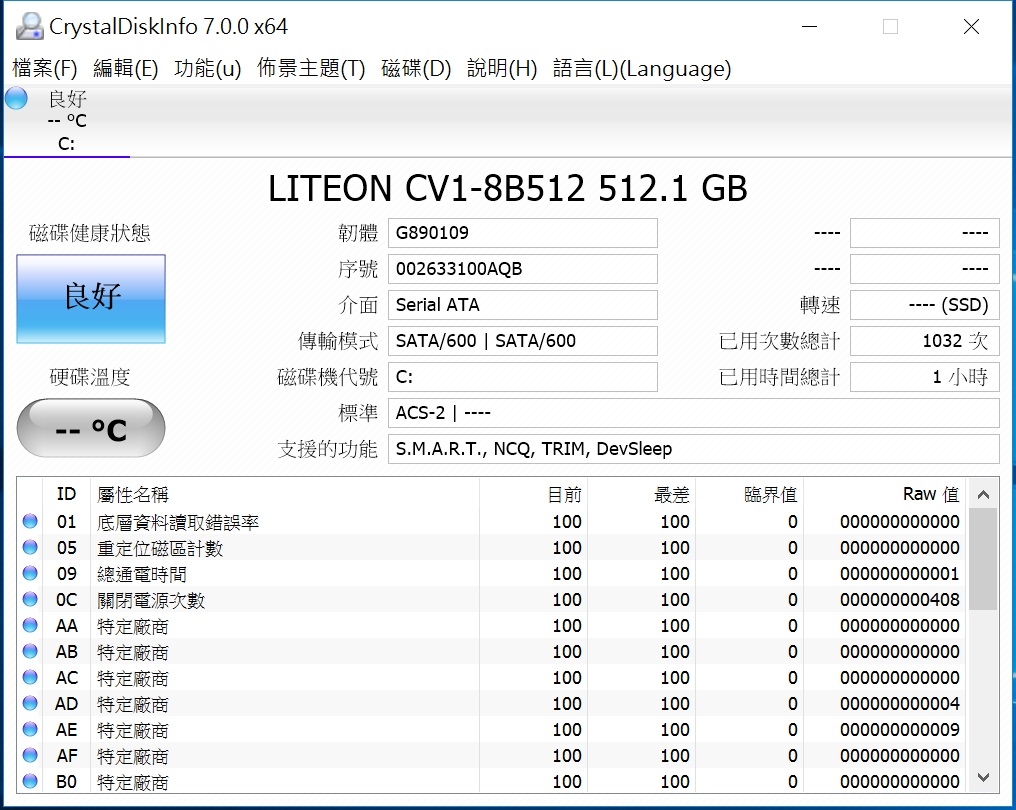Click the status dot for attribute AD
This screenshot has width=1016, height=810.
(x=30, y=703)
